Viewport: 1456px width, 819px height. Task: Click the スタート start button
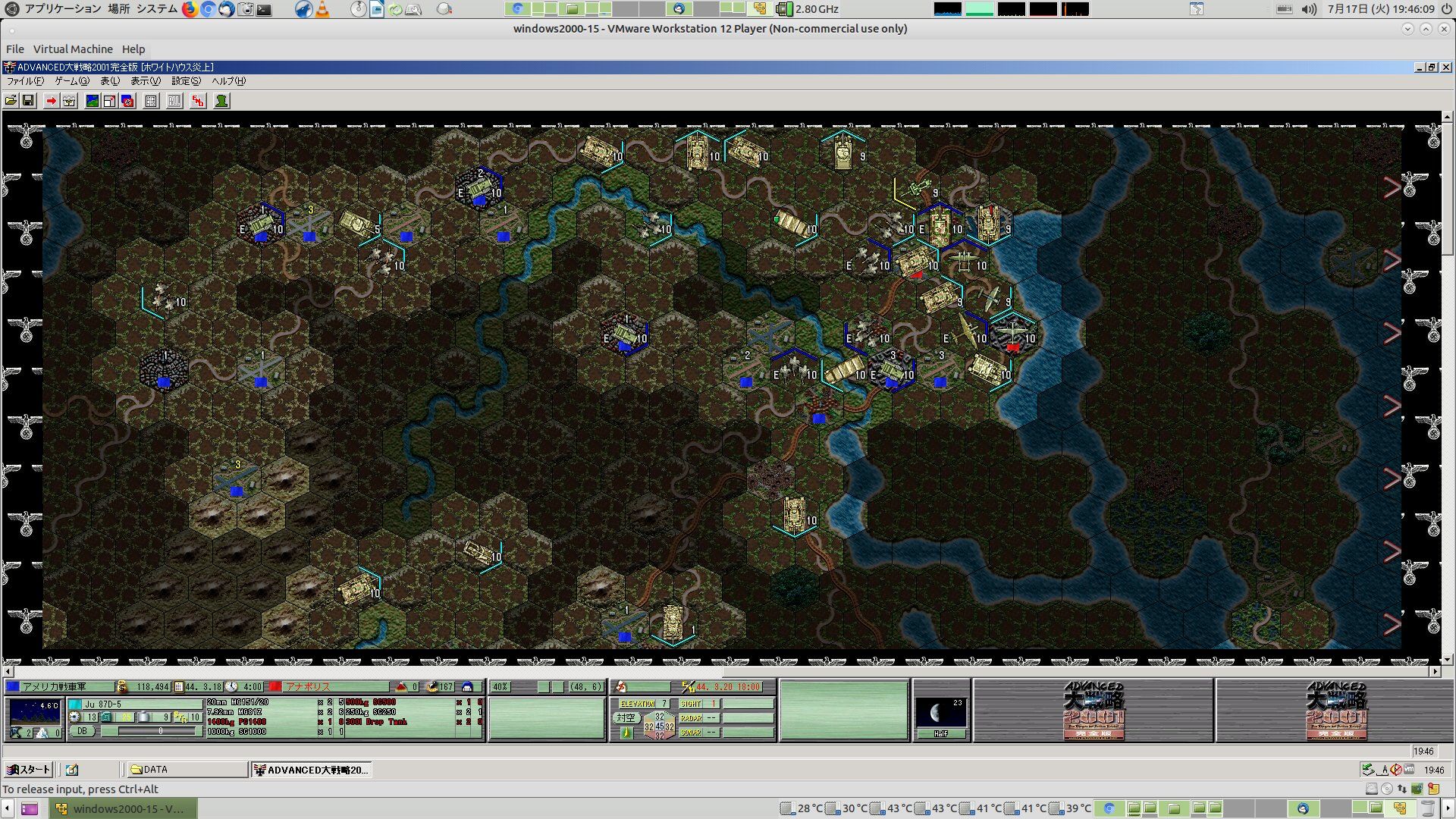coord(28,770)
